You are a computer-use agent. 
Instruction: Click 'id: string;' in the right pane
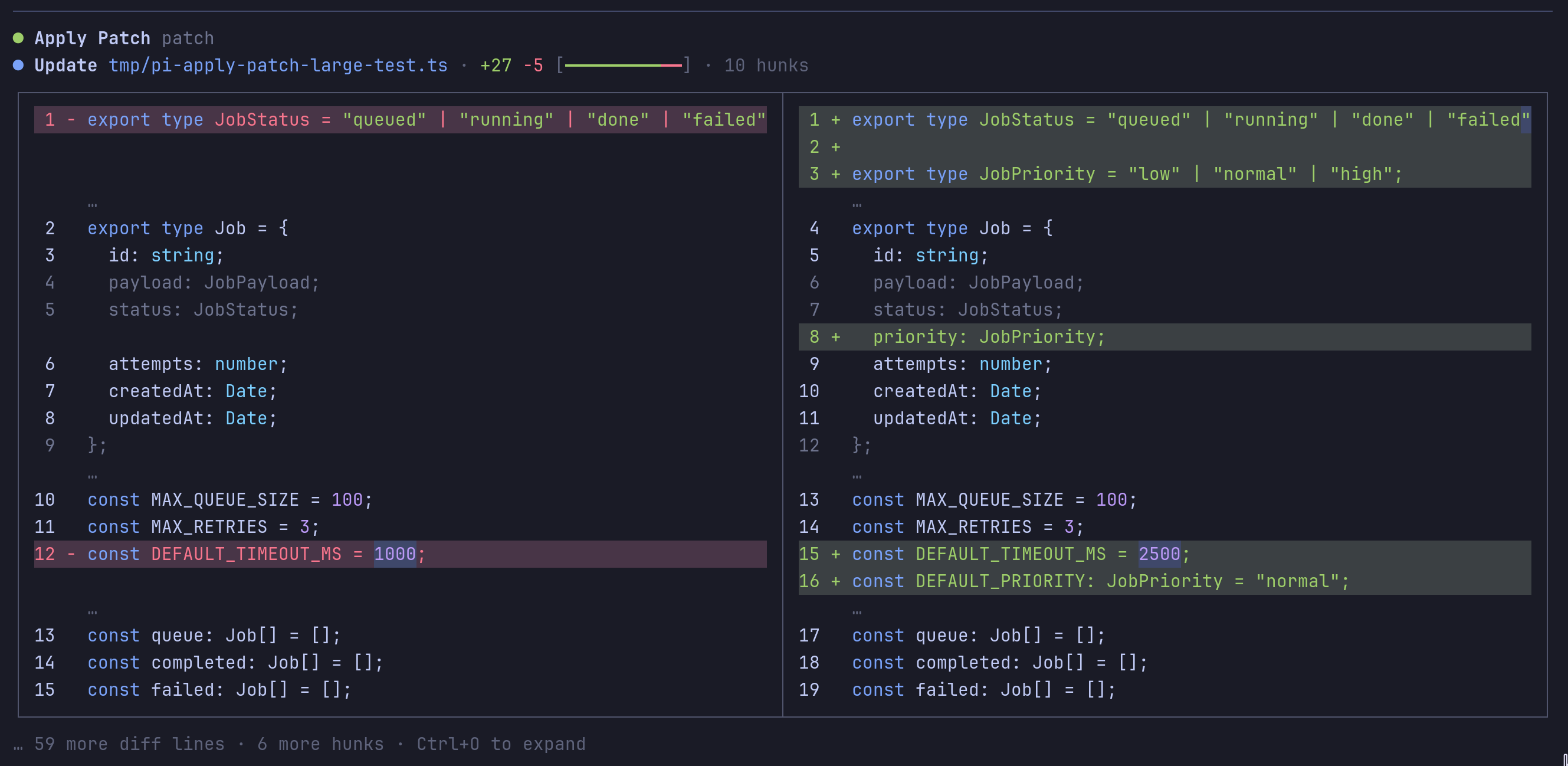[x=931, y=256]
